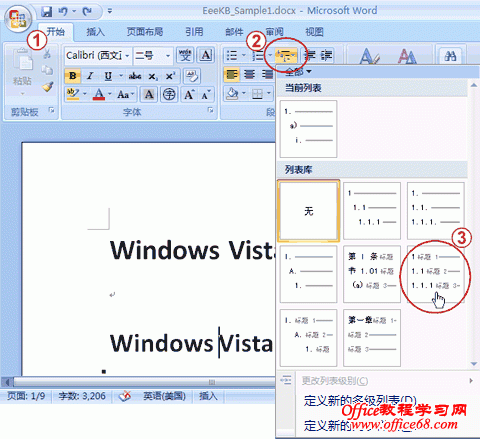
Task: Click the 页面: 1/9 status indicator
Action: (26, 396)
